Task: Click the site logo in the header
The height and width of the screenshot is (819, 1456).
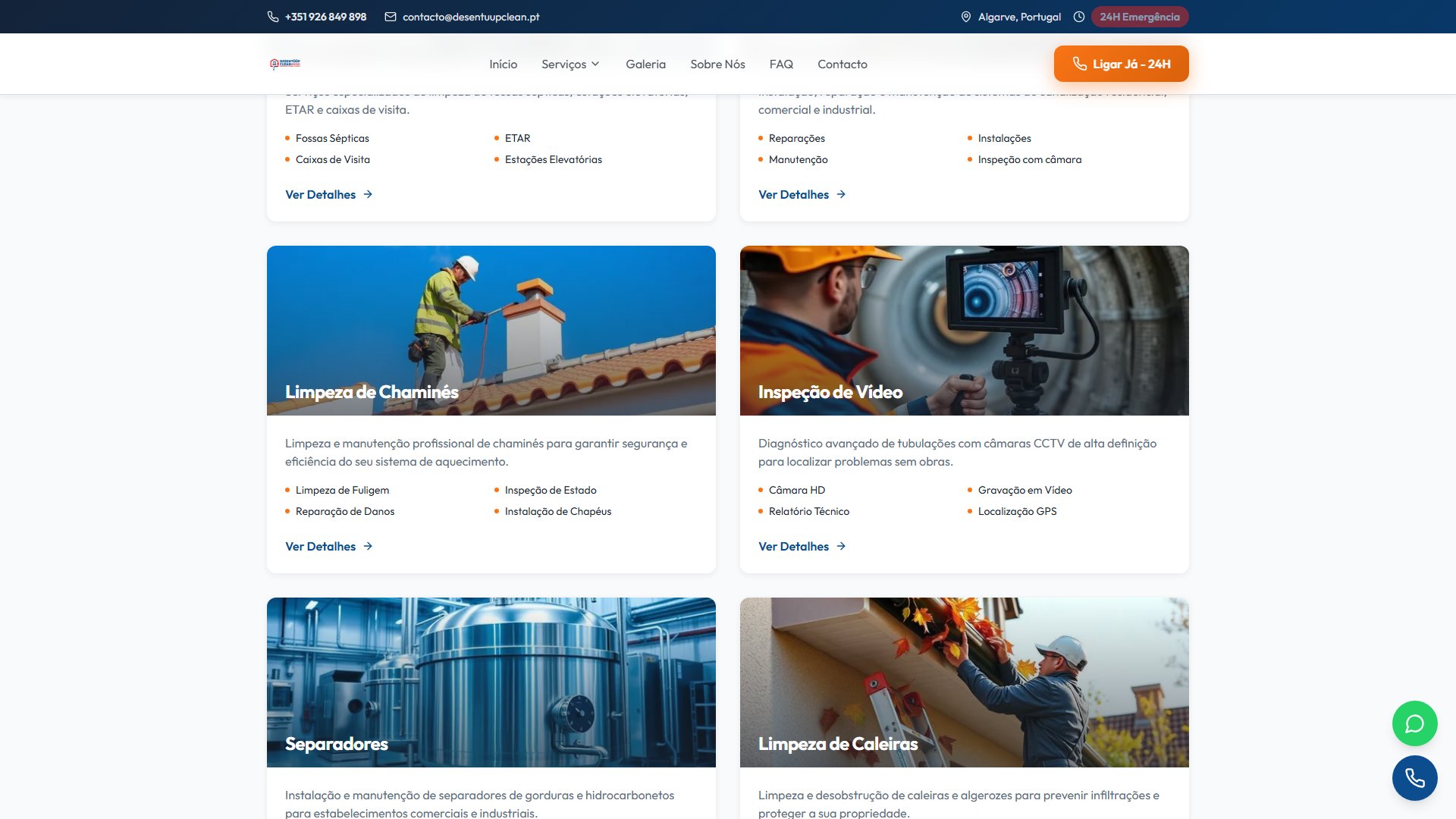Action: [x=285, y=64]
